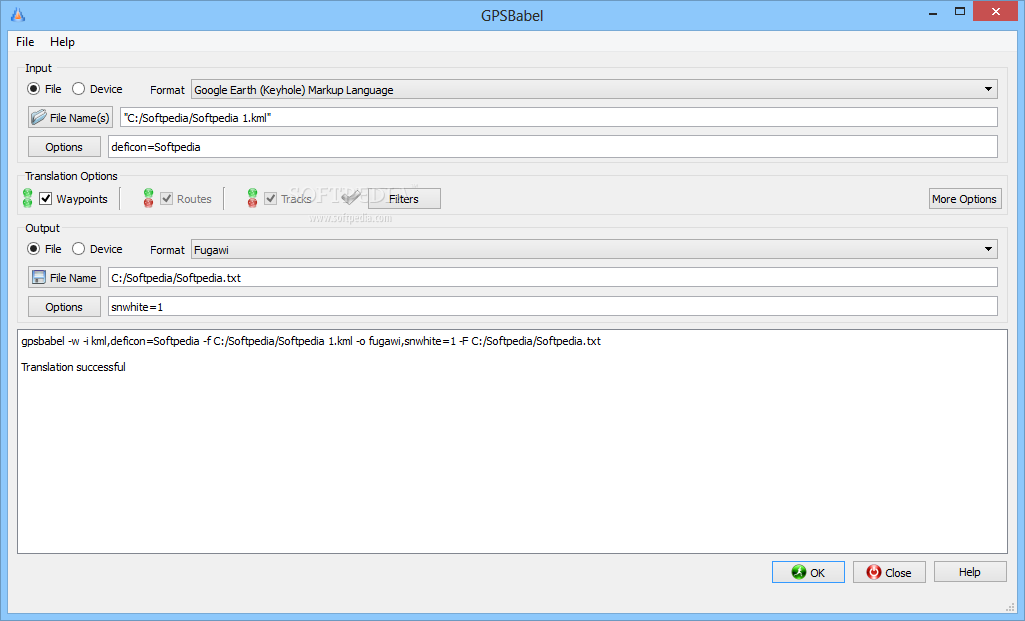
Task: Click the Close button at bottom
Action: tap(889, 572)
